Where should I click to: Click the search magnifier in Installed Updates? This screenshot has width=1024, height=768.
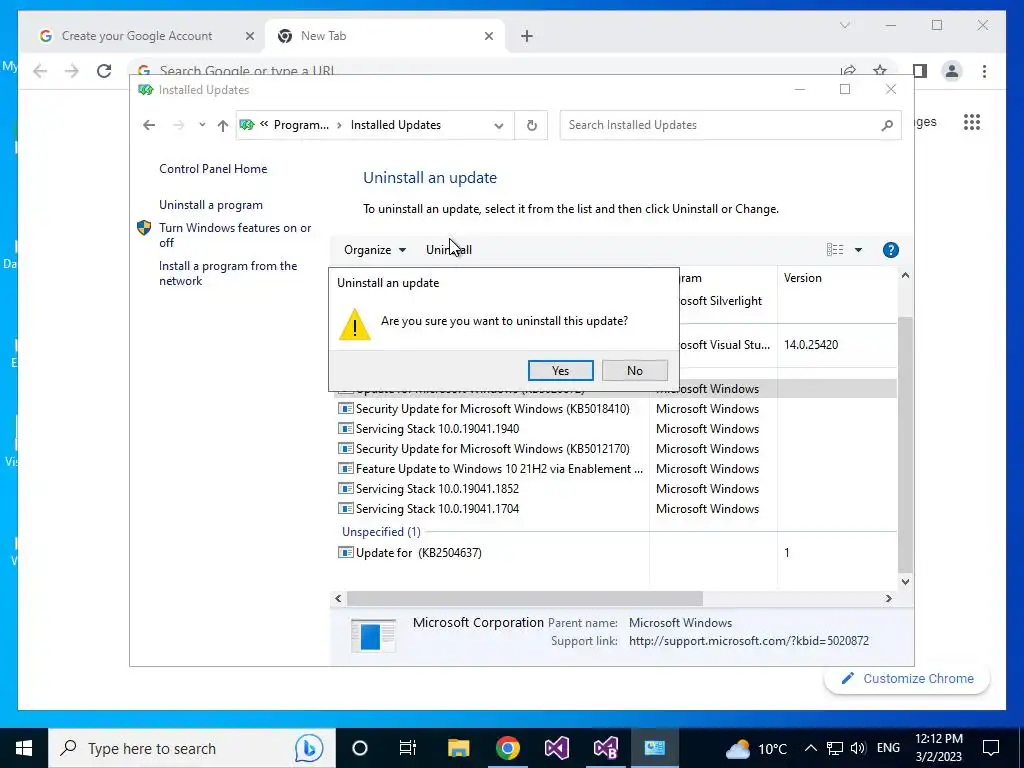click(x=887, y=125)
